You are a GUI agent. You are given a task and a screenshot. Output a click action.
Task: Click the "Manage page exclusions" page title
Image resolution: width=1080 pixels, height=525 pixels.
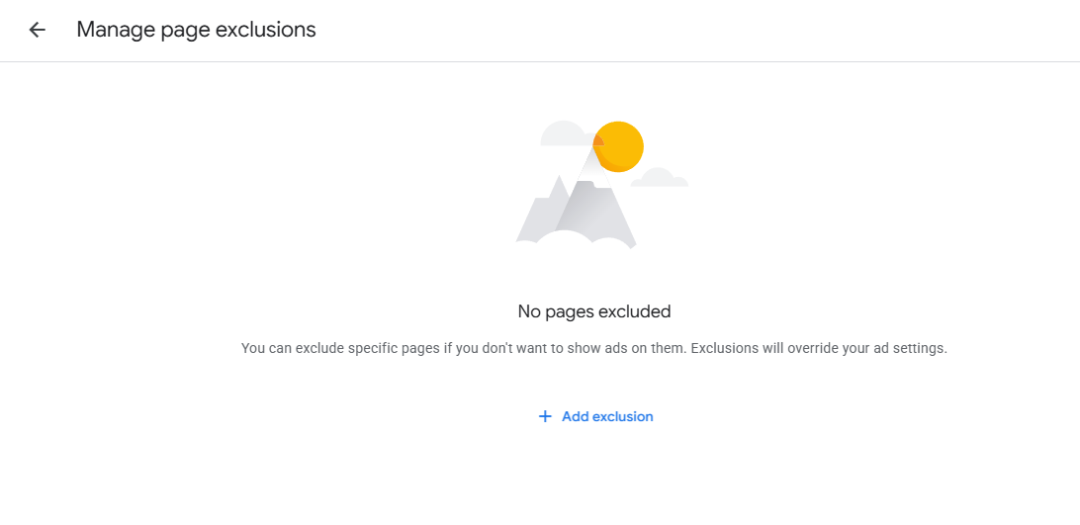(196, 30)
